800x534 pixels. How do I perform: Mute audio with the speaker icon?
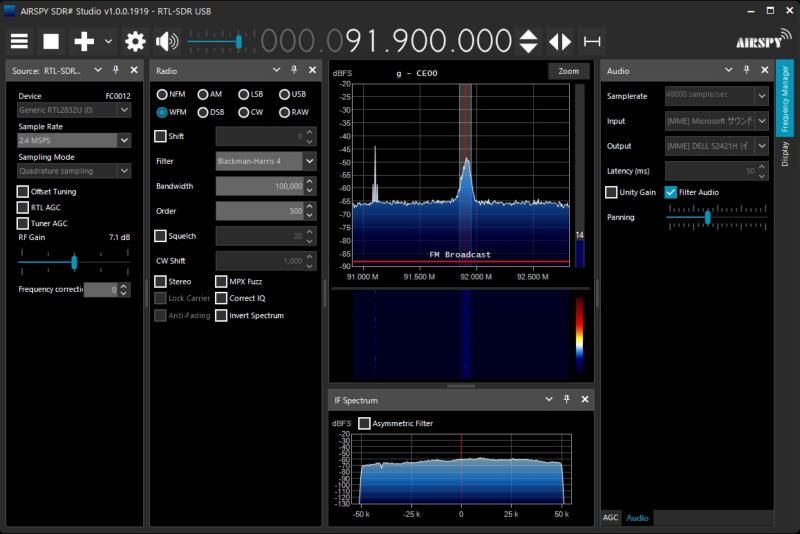tap(167, 41)
